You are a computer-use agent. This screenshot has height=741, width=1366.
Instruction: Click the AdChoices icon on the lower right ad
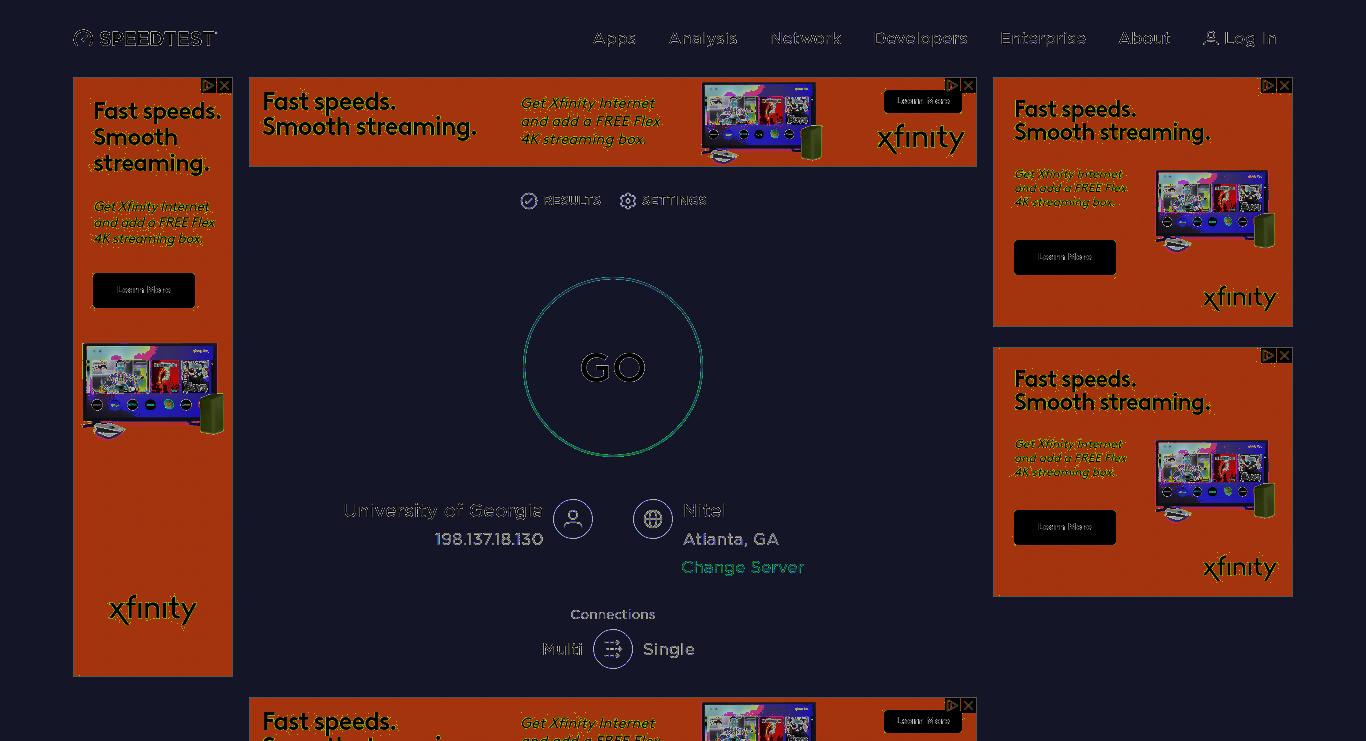coord(1268,356)
